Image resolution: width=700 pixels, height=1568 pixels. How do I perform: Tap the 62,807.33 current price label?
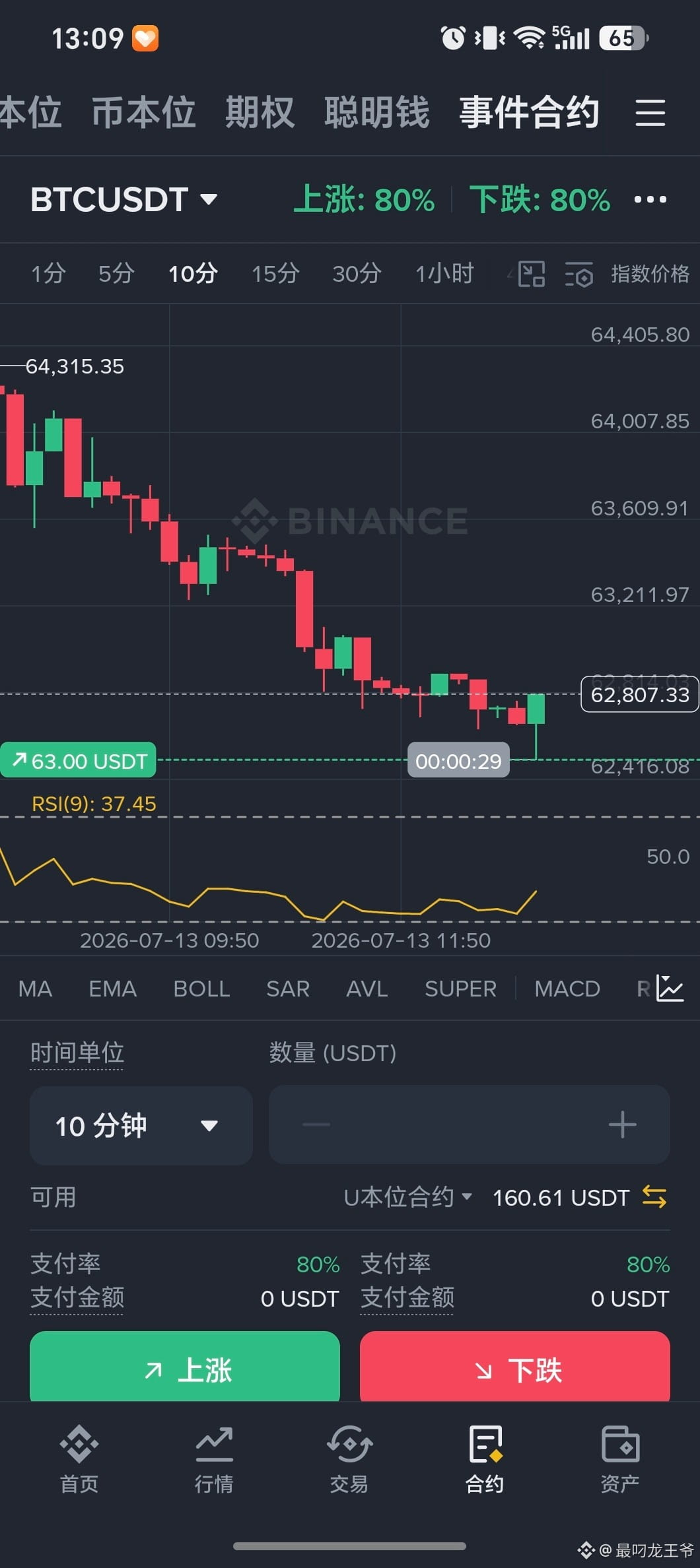(639, 694)
